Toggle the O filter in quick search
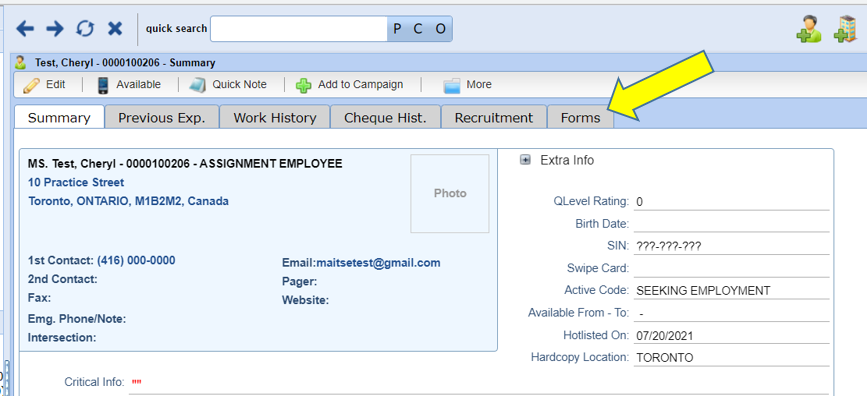This screenshot has width=867, height=396. (x=440, y=29)
